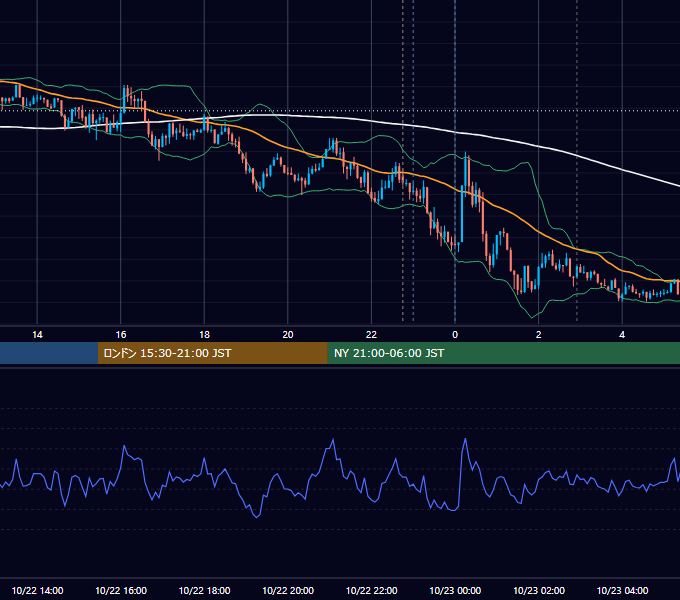Click the hour label 4 on time axis
This screenshot has width=680, height=600.
(x=622, y=335)
